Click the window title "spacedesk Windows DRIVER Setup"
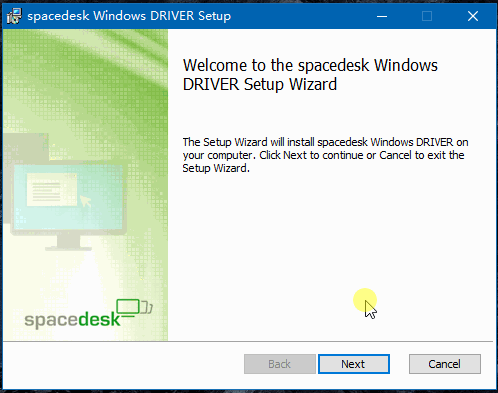 129,16
